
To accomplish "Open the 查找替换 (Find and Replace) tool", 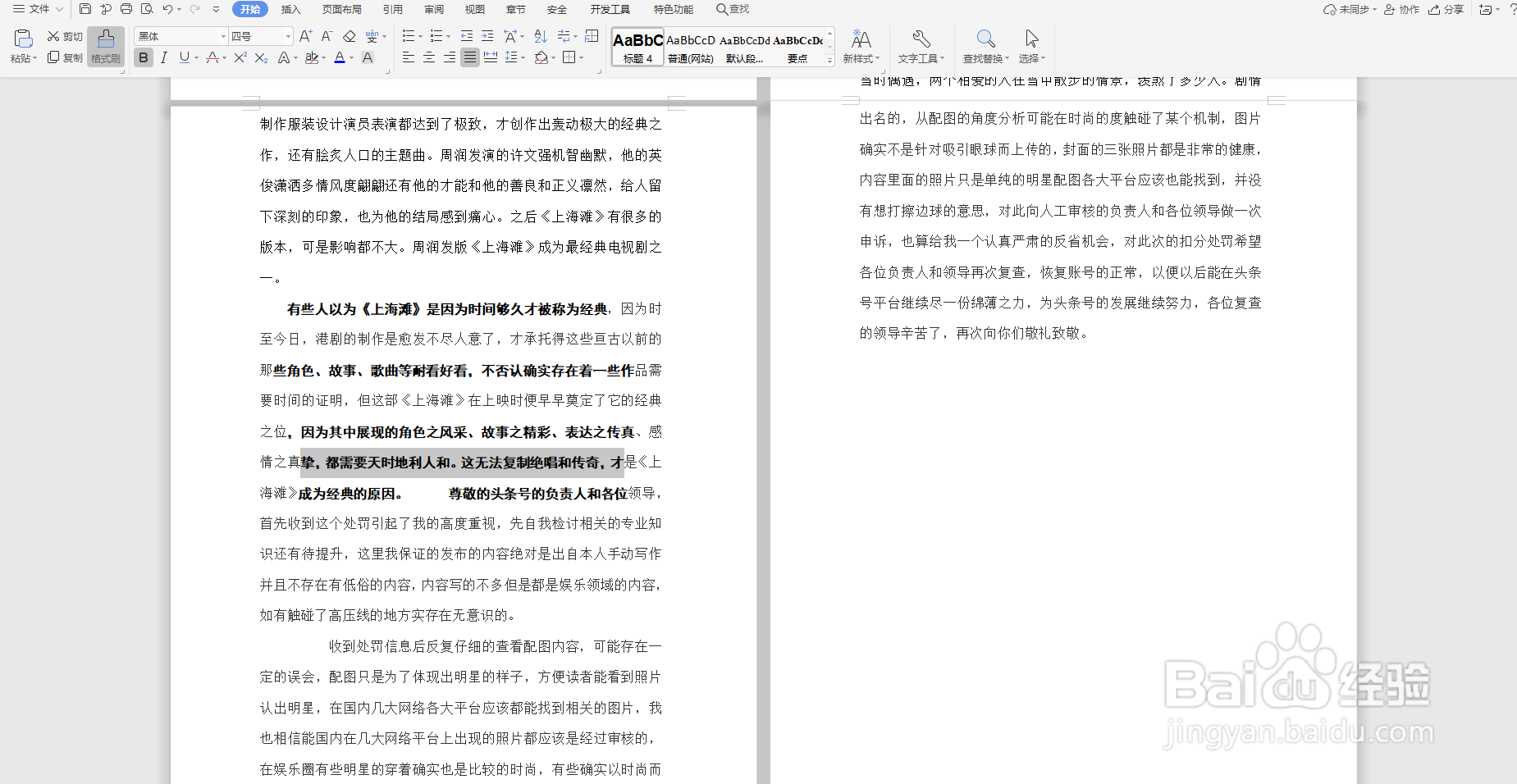I will click(x=985, y=47).
